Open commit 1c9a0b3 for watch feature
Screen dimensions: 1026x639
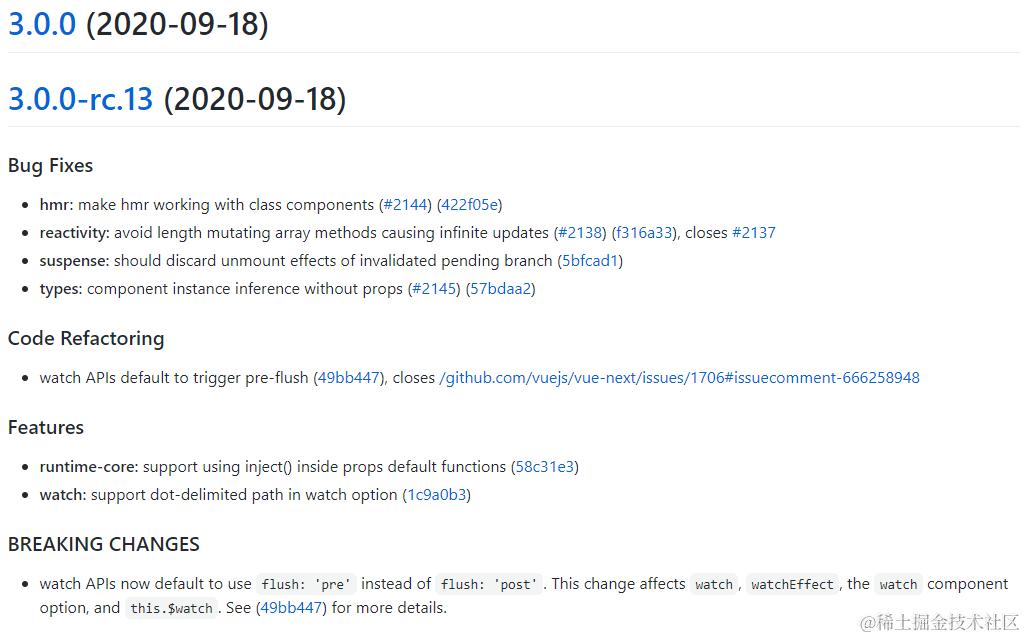tap(436, 495)
